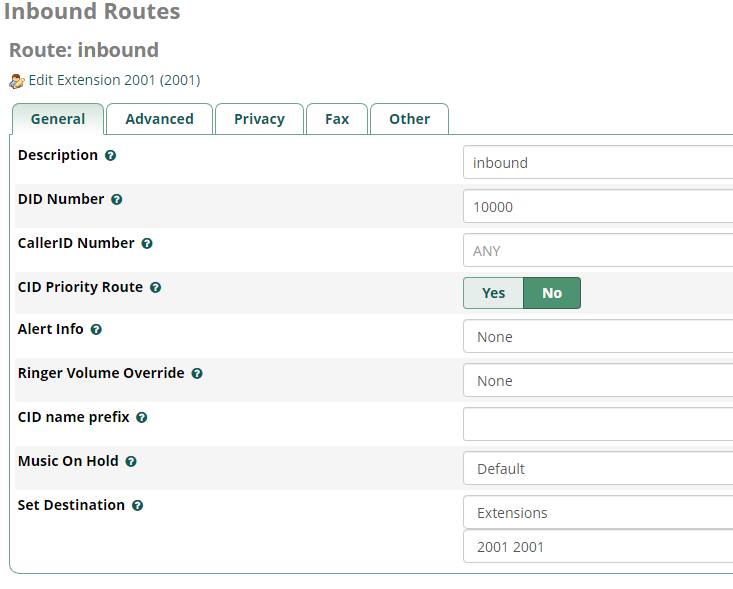
Task: Set CID Priority Route to No
Action: tap(552, 293)
